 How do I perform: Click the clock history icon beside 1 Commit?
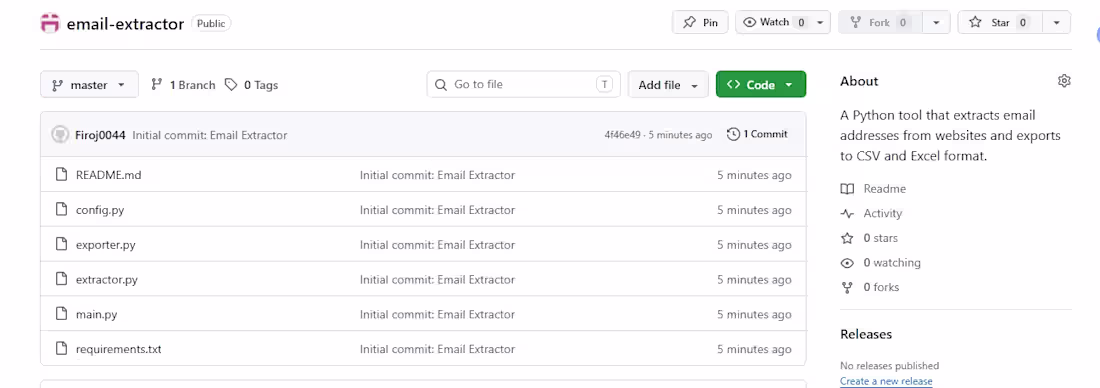pos(733,134)
